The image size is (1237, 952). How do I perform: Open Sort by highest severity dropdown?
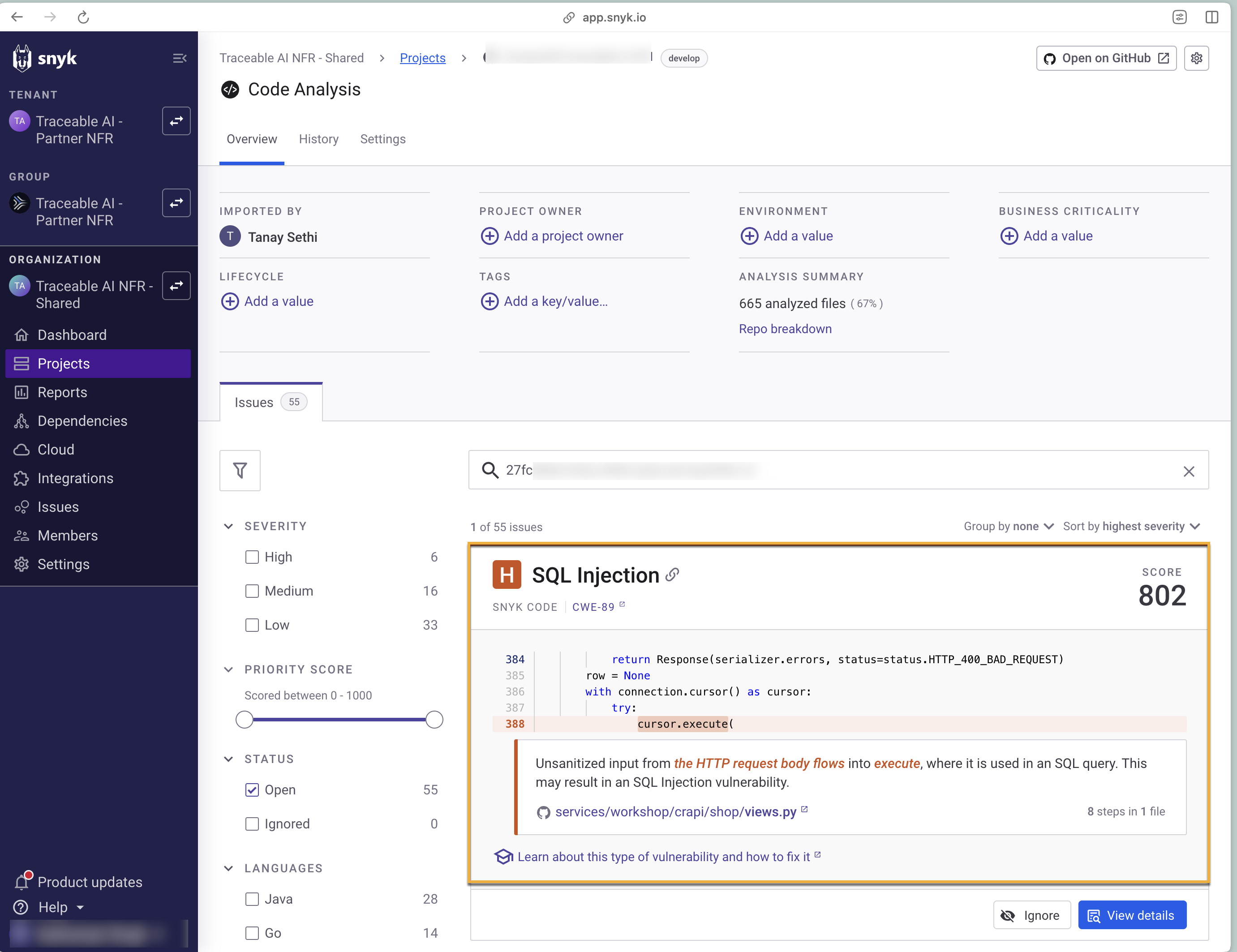(1132, 526)
